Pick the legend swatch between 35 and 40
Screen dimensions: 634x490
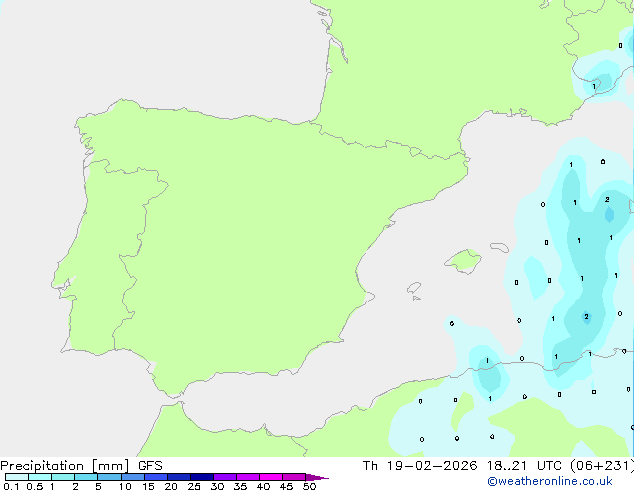click(x=248, y=477)
